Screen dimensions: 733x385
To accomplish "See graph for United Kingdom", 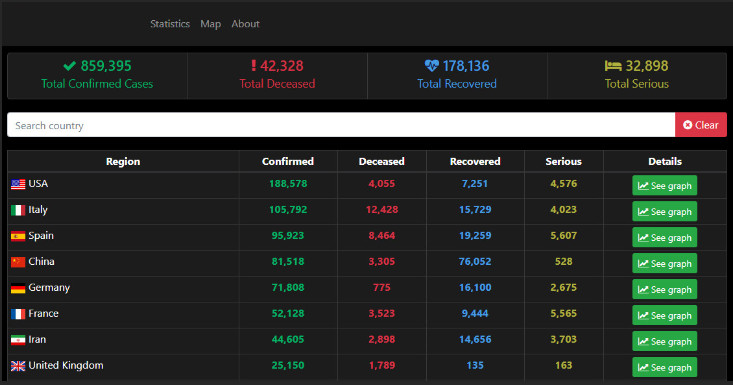I will 664,367.
